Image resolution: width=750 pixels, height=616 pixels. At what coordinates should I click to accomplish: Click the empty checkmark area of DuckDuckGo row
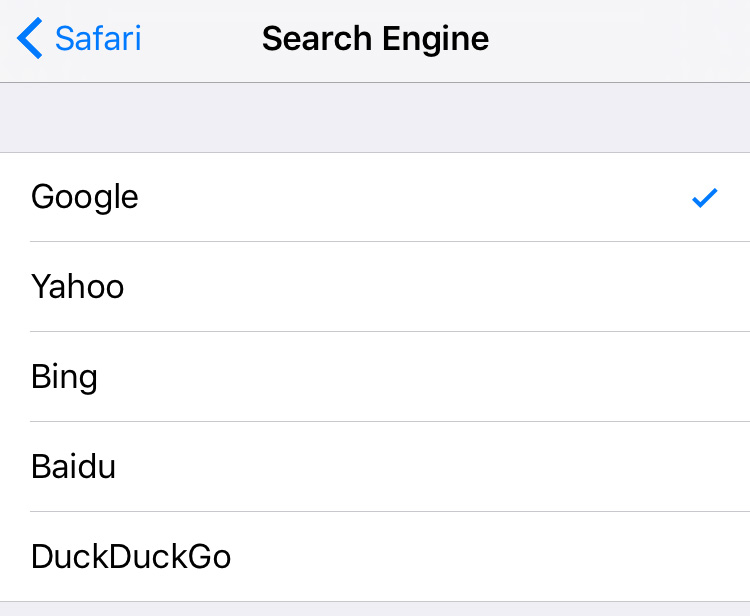point(705,557)
